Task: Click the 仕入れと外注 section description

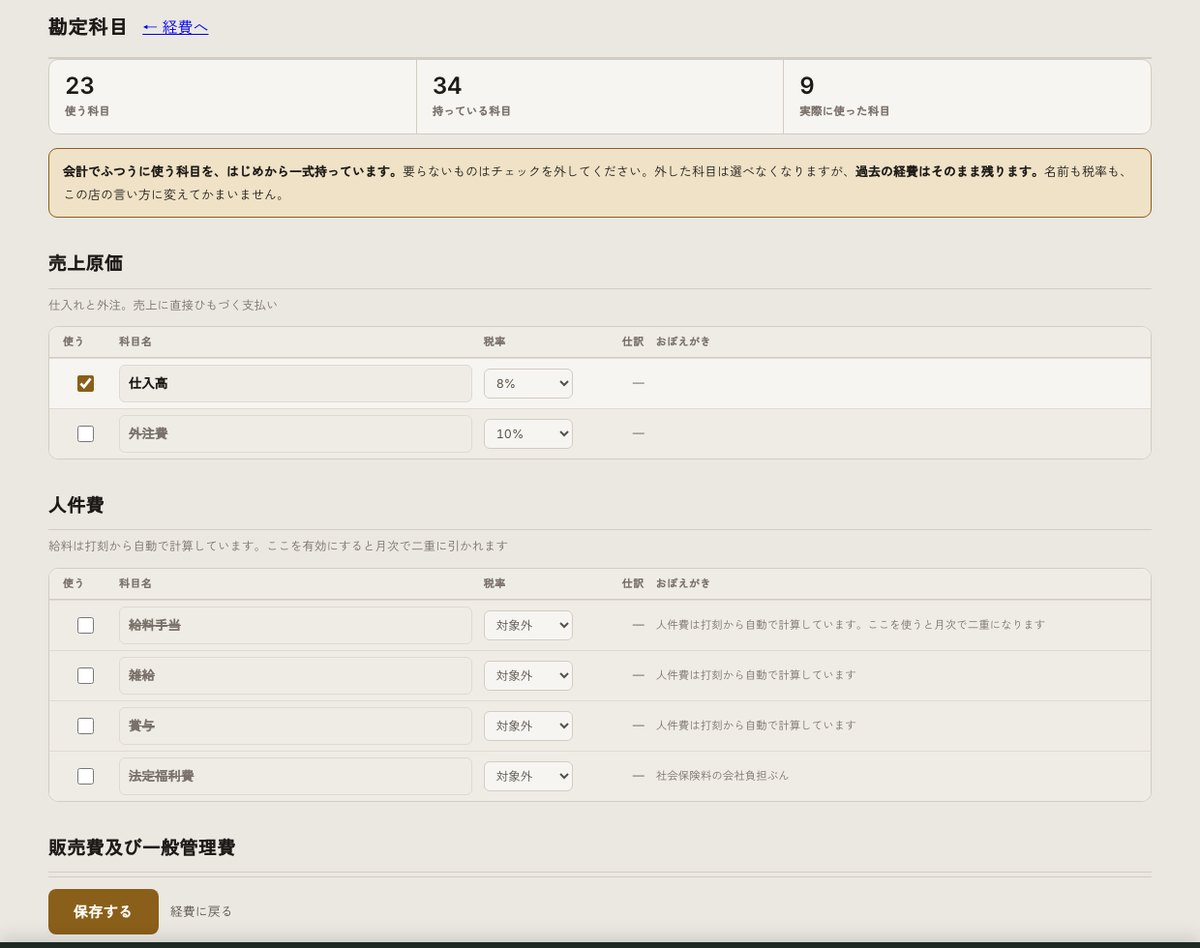Action: 163,305
